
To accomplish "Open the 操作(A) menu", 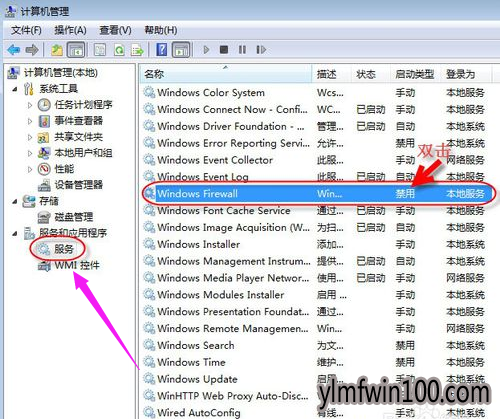I will pos(70,30).
